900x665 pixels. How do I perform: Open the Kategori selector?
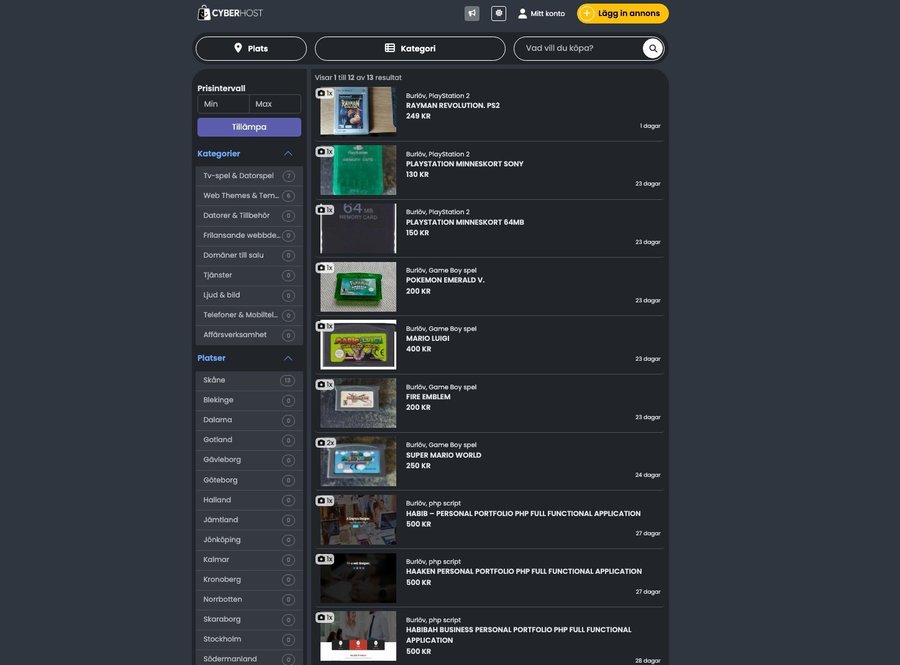point(410,48)
